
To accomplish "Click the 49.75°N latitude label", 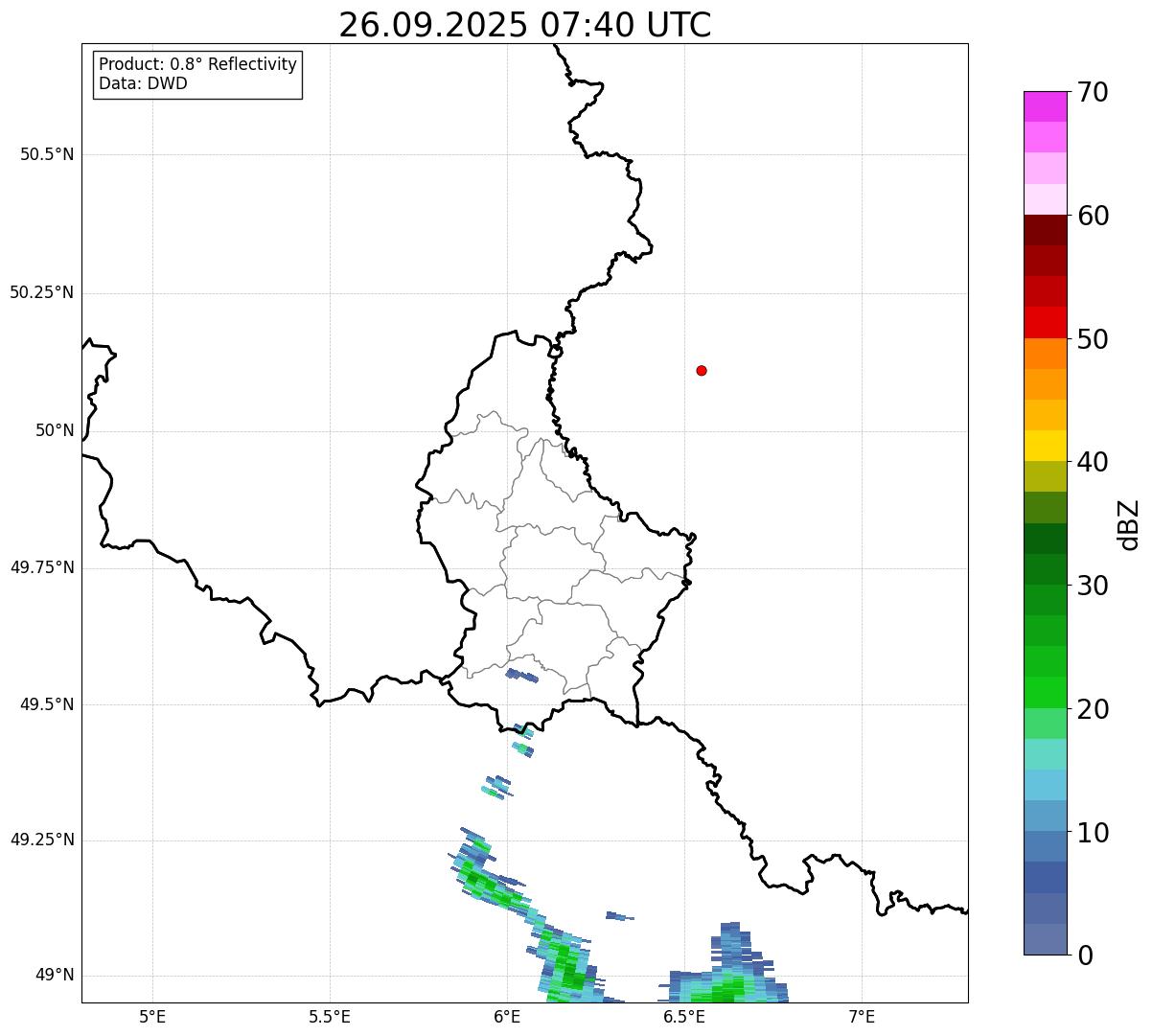I will point(41,567).
